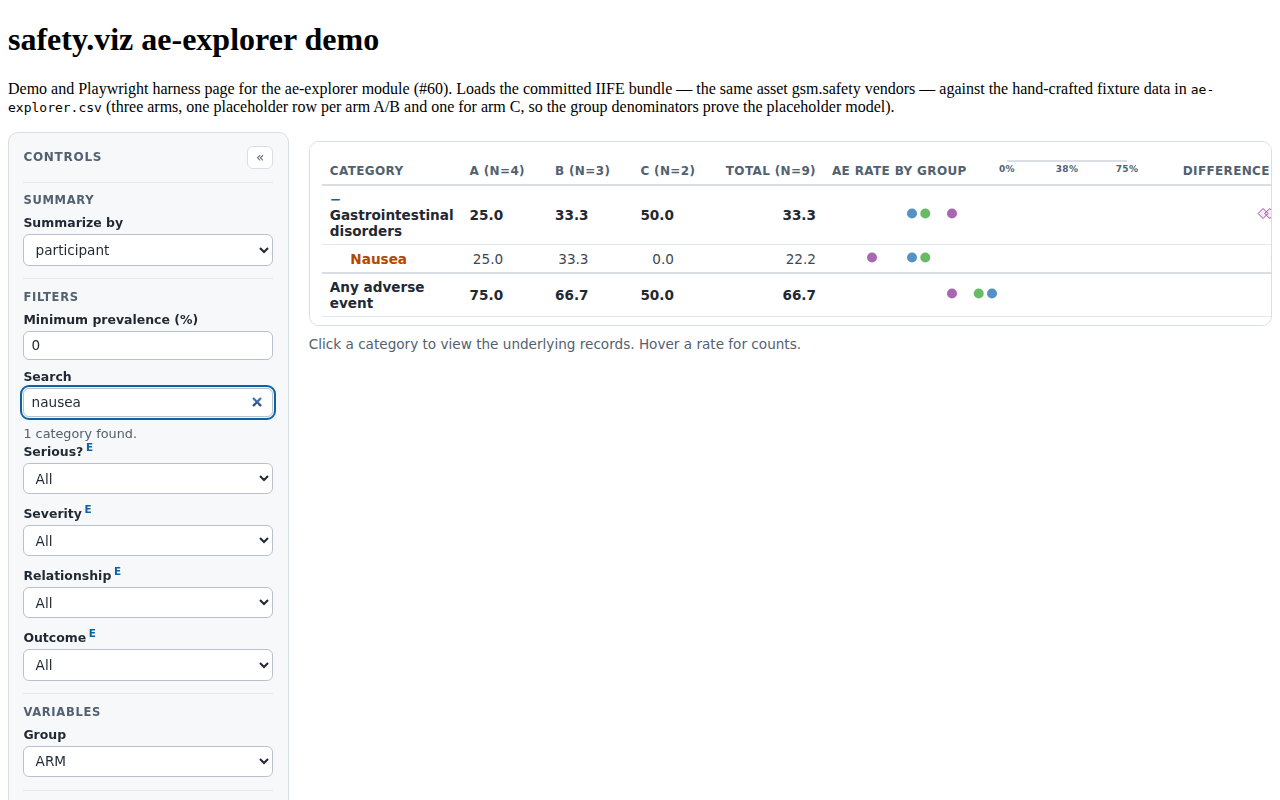This screenshot has height=800, width=1280.
Task: Click the CONTROLS panel heading
Action: tap(63, 157)
